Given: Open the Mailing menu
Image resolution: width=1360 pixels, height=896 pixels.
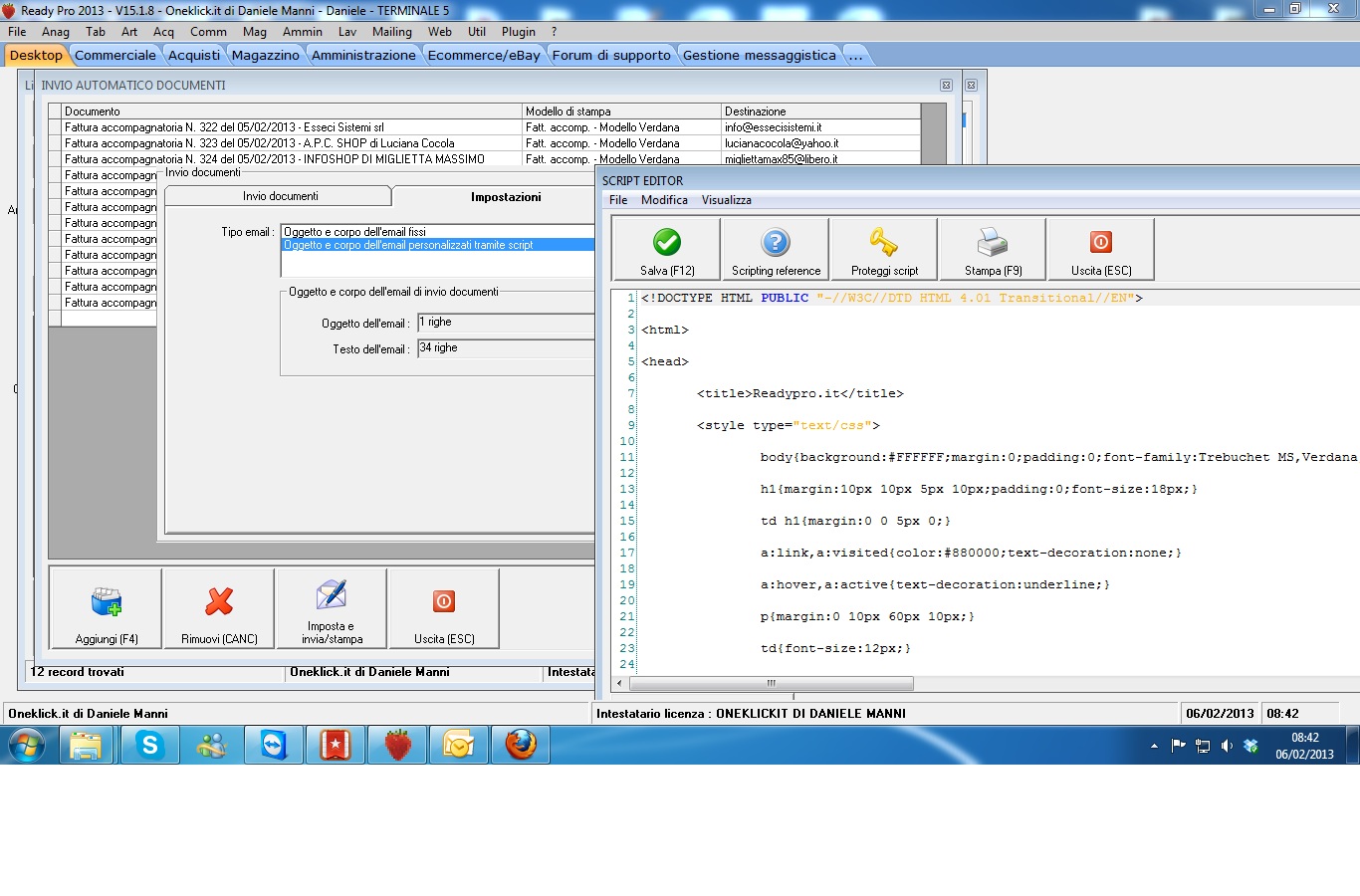Looking at the screenshot, I should tap(392, 32).
